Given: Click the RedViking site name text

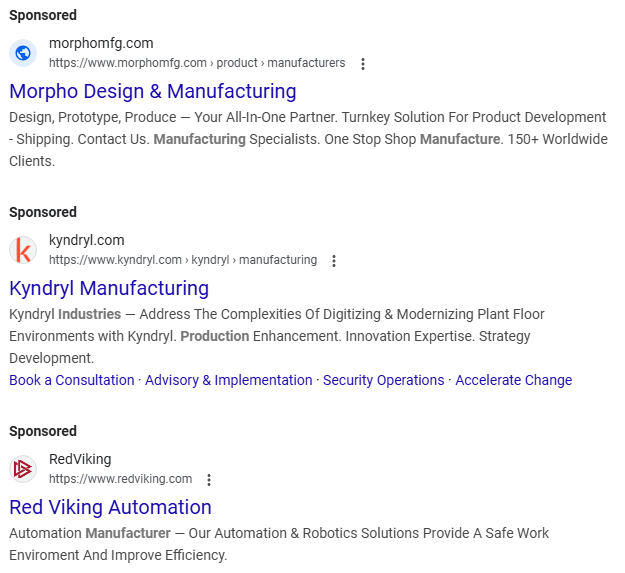Looking at the screenshot, I should pos(80,459).
